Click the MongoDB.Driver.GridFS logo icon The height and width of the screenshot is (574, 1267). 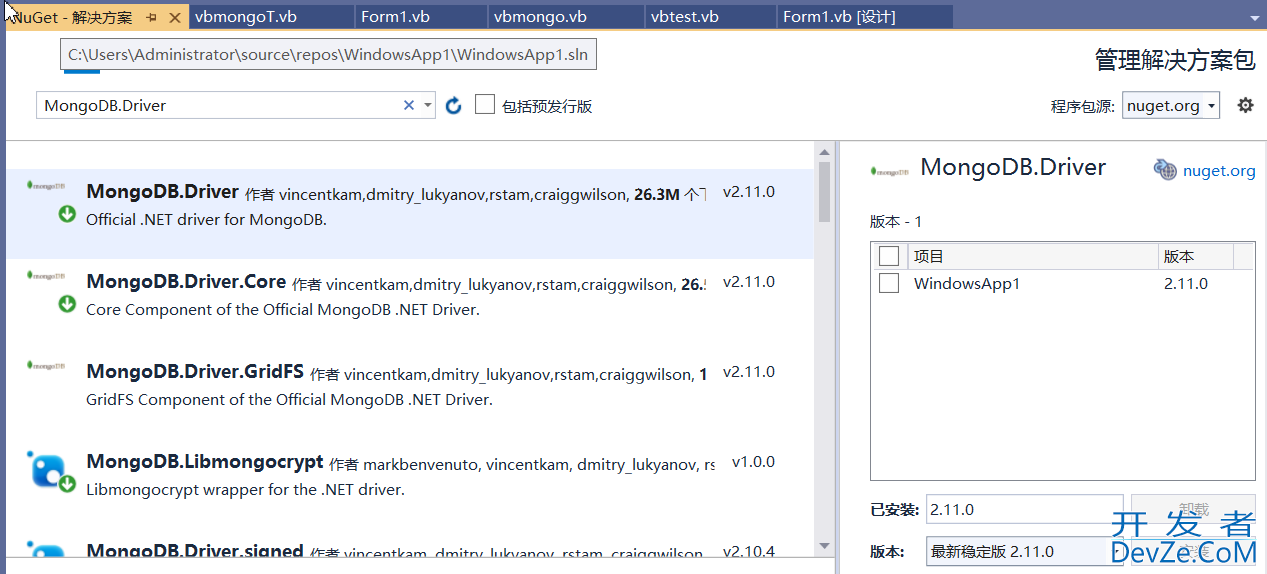46,365
